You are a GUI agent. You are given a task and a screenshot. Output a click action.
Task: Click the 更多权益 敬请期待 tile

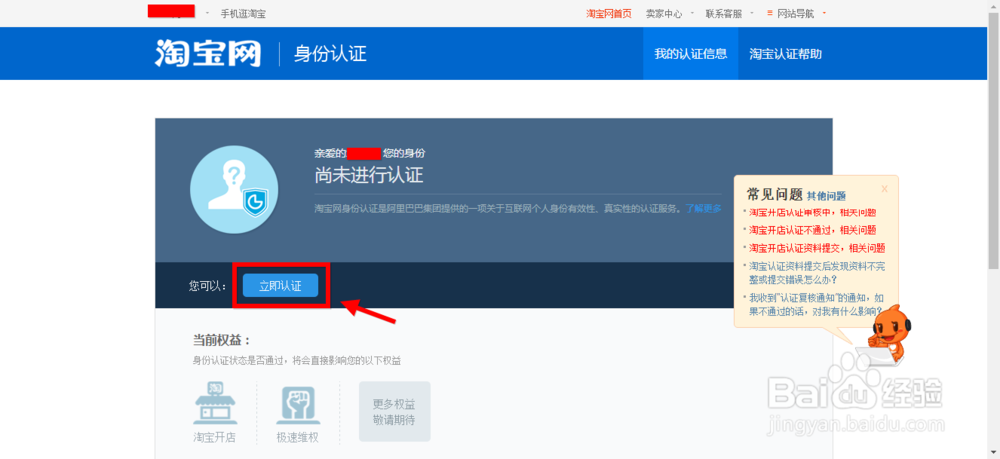395,411
